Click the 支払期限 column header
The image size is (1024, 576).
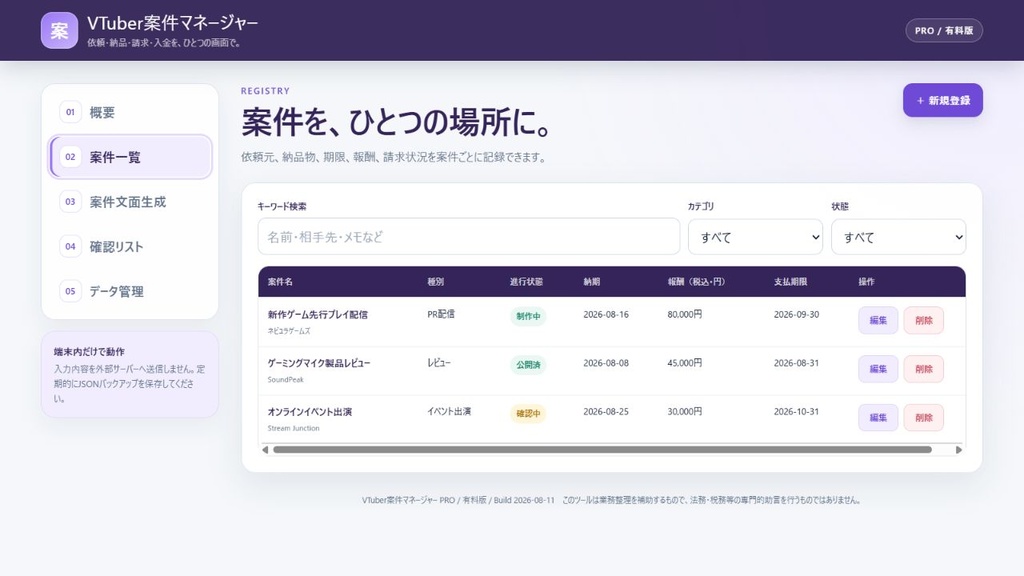point(790,281)
